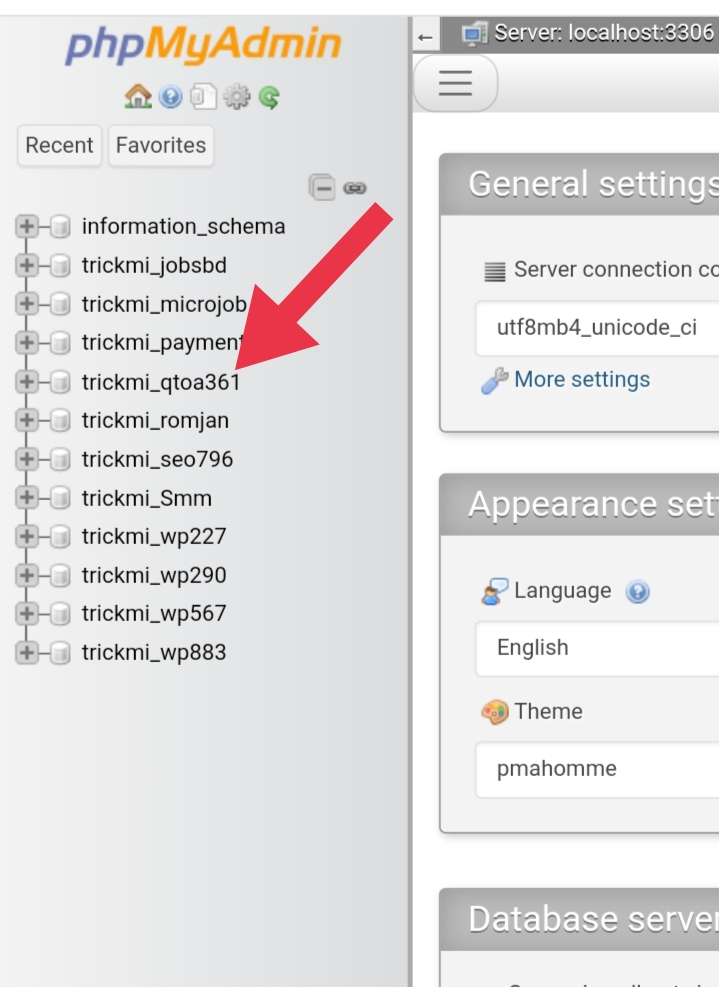The width and height of the screenshot is (719, 987).
Task: Open server connection collation dropdown
Action: [596, 328]
